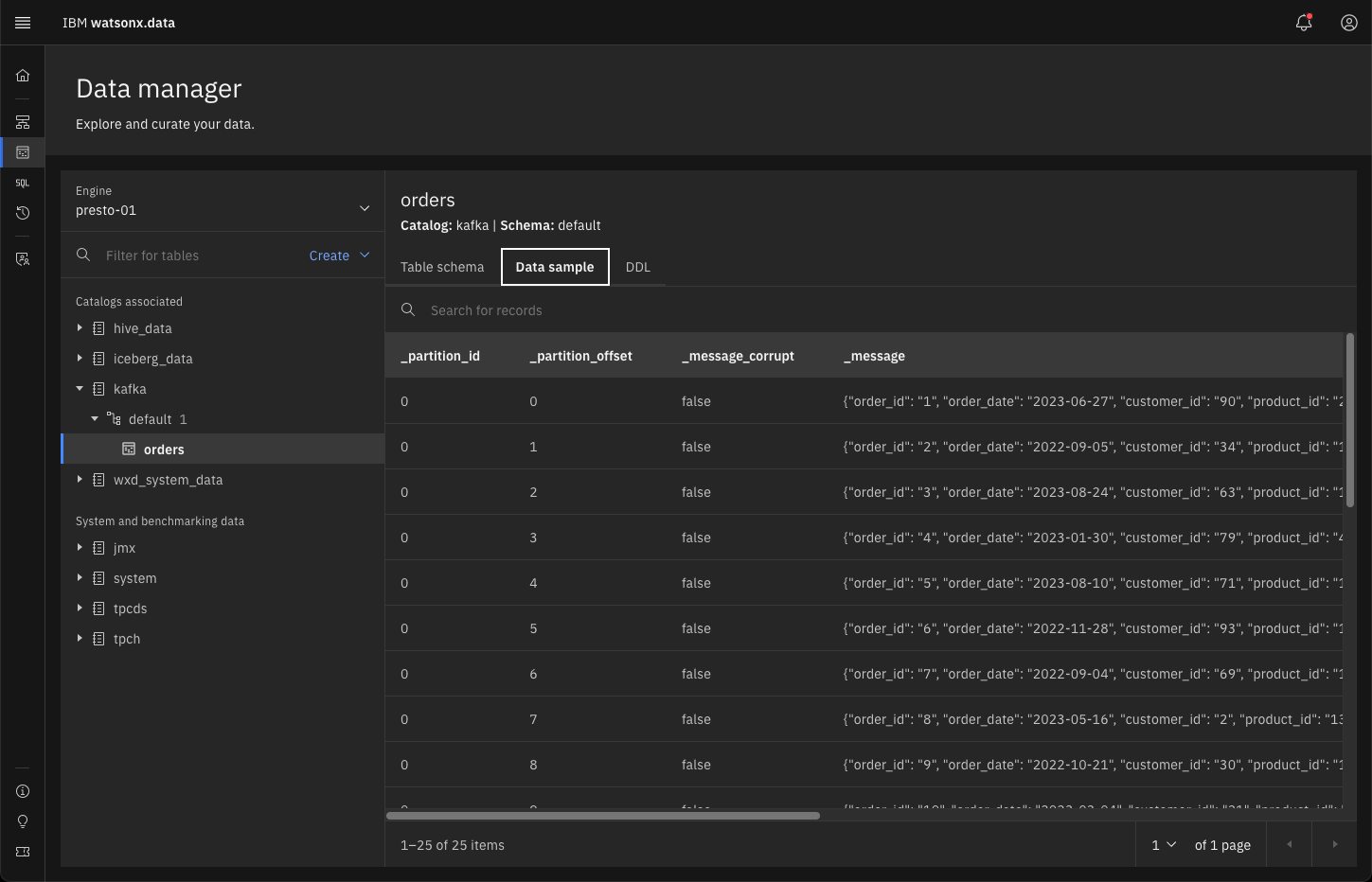Expand the wxd_system_data catalog

tap(80, 479)
